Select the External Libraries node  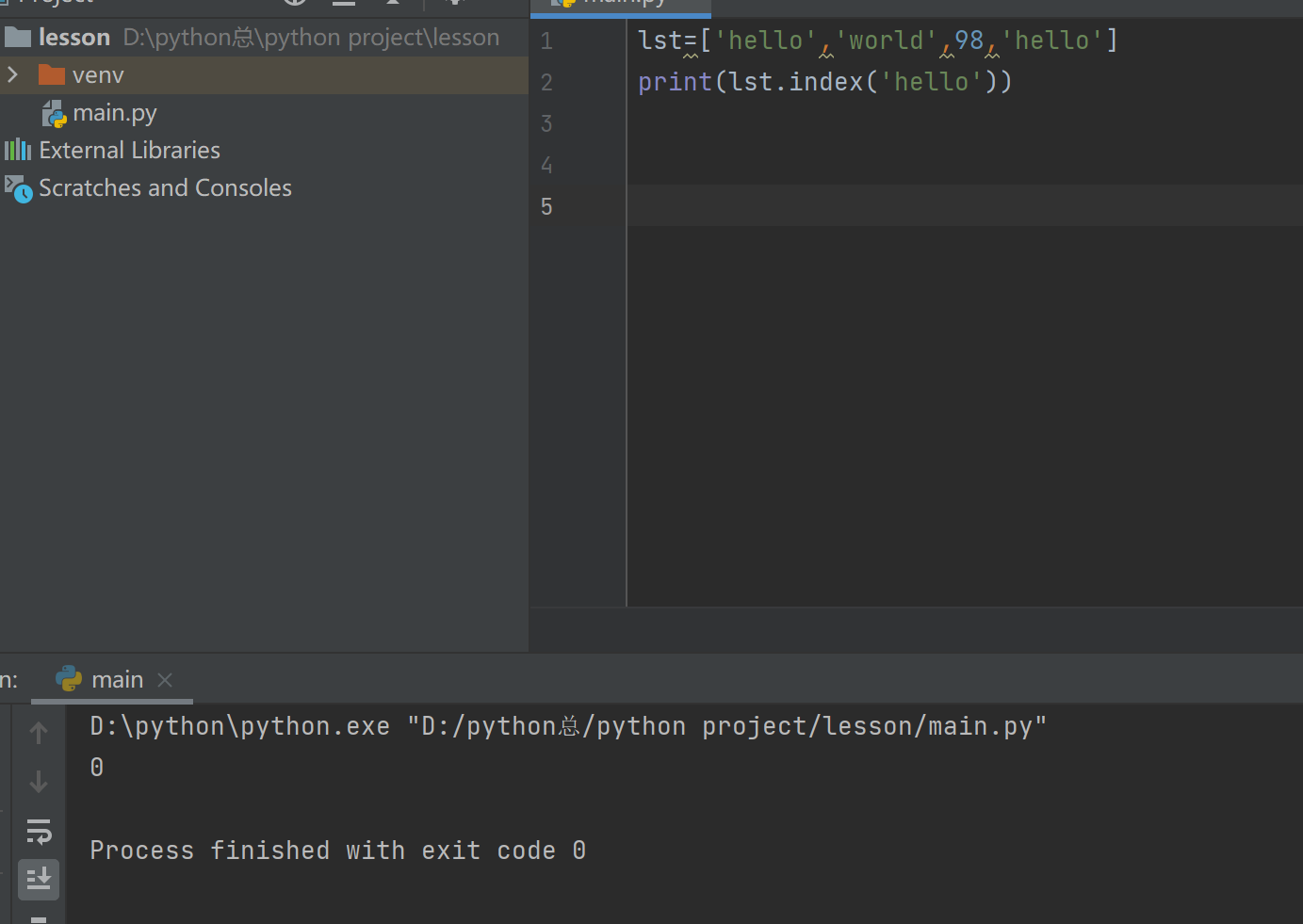pos(112,151)
